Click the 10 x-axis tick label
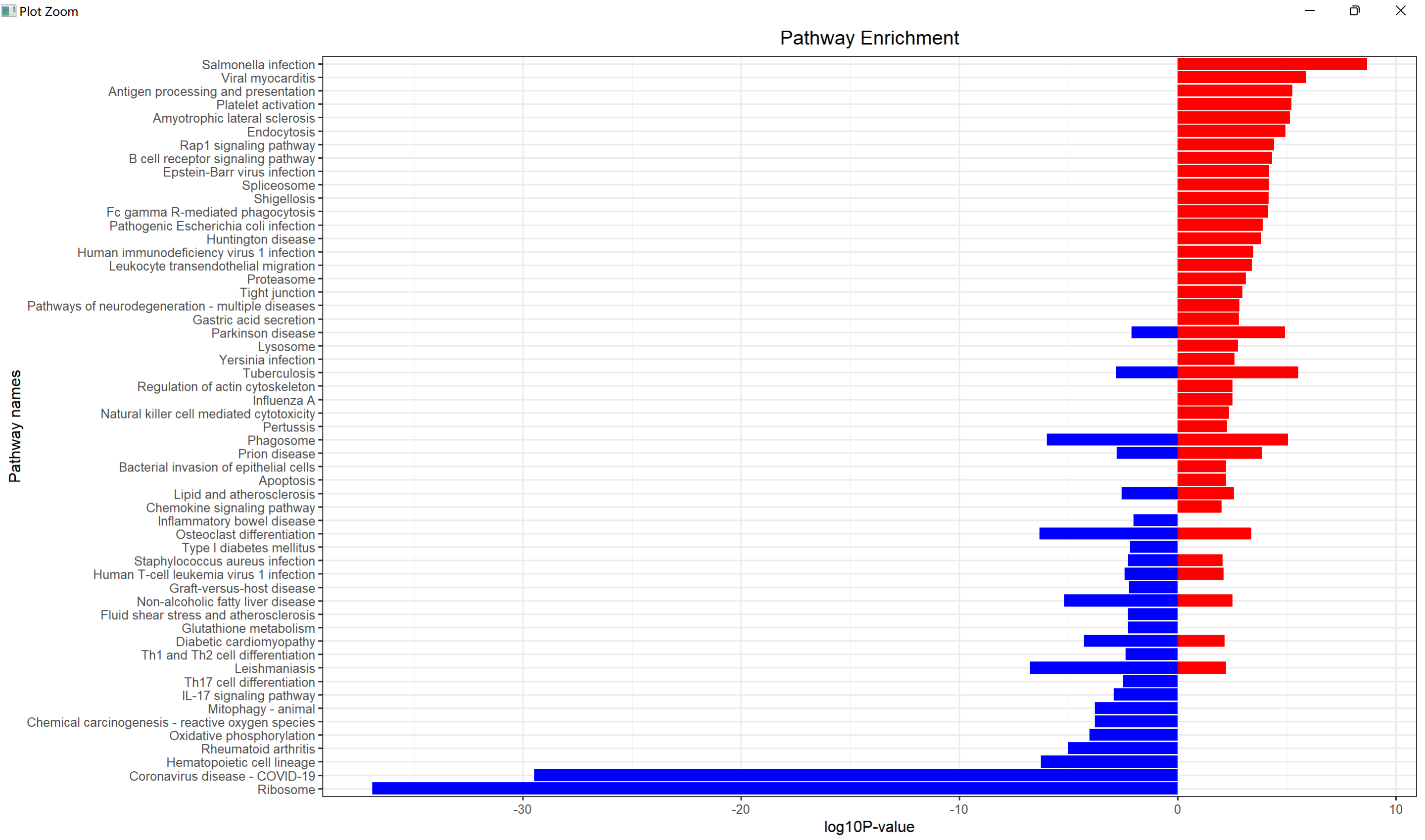The image size is (1425, 840). pyautogui.click(x=1396, y=809)
